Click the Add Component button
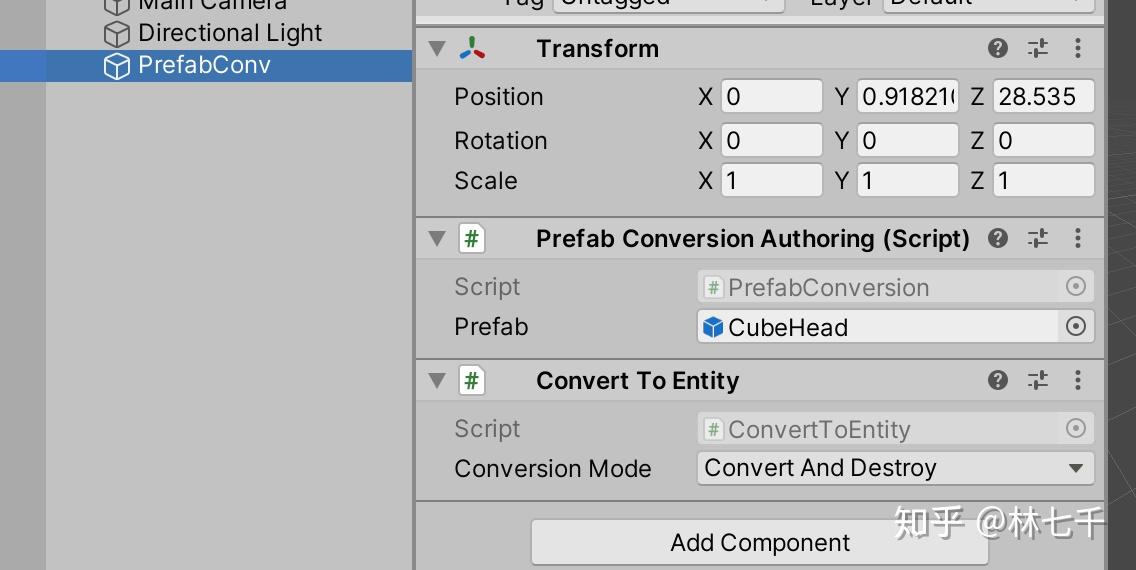Screen dimensions: 1136x570 [760, 543]
